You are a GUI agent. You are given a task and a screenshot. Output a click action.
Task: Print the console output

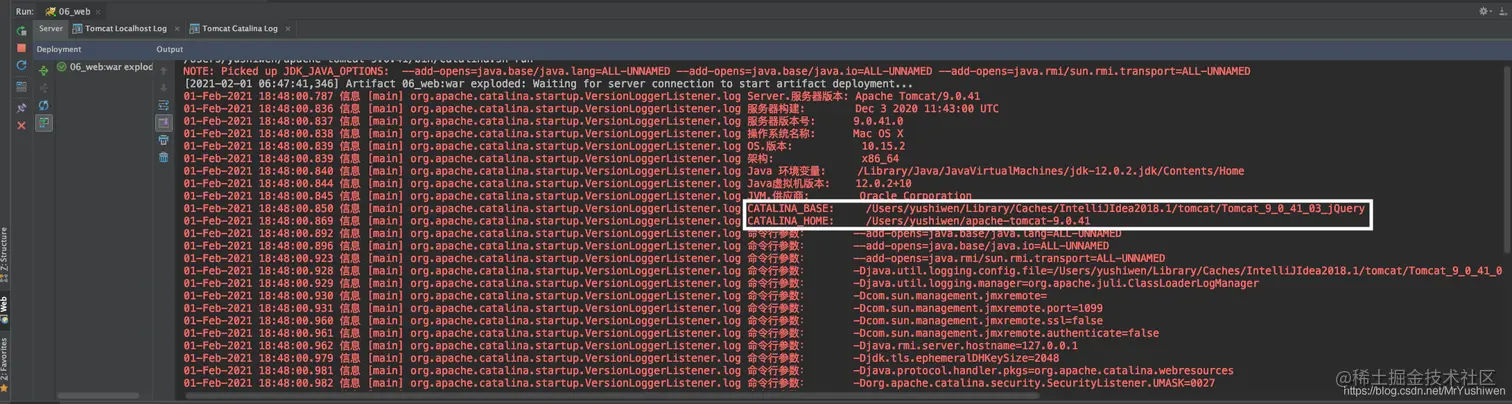click(164, 140)
